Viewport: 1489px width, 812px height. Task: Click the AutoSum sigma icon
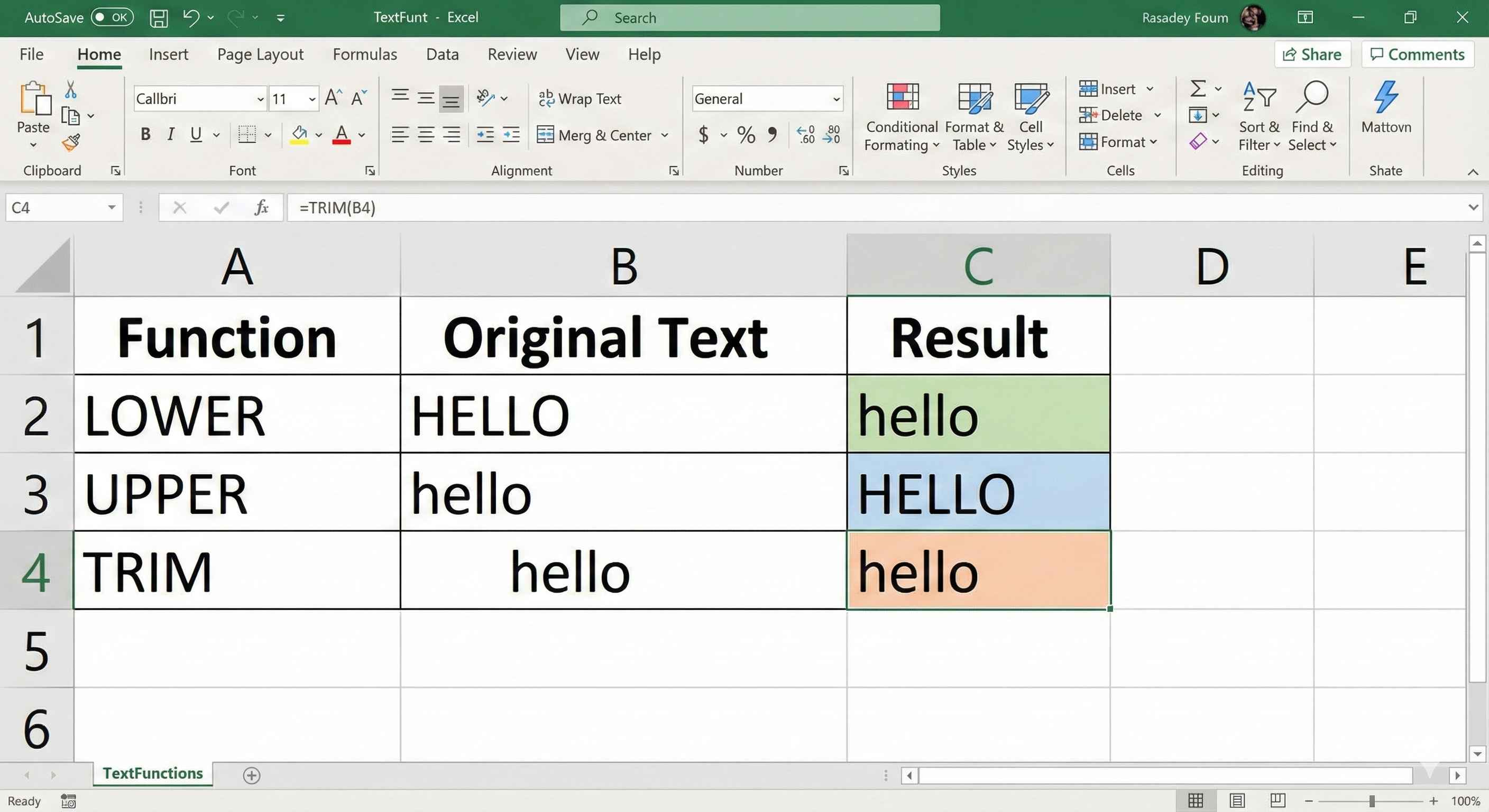pyautogui.click(x=1198, y=88)
